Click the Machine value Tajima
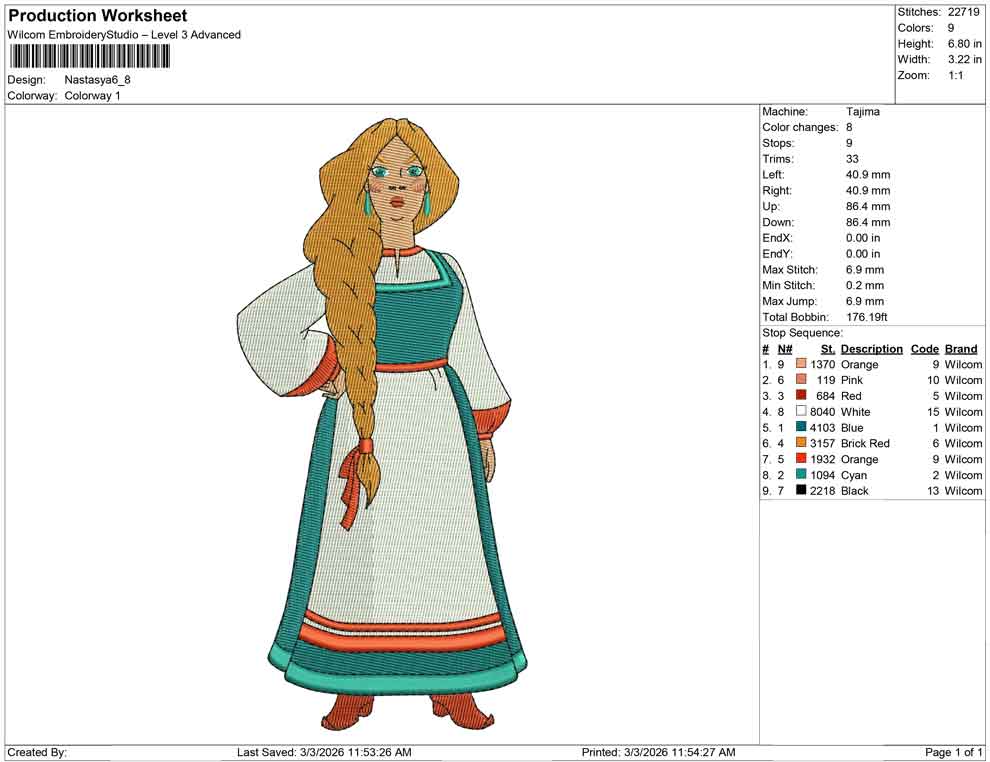This screenshot has width=990, height=762. [x=862, y=111]
